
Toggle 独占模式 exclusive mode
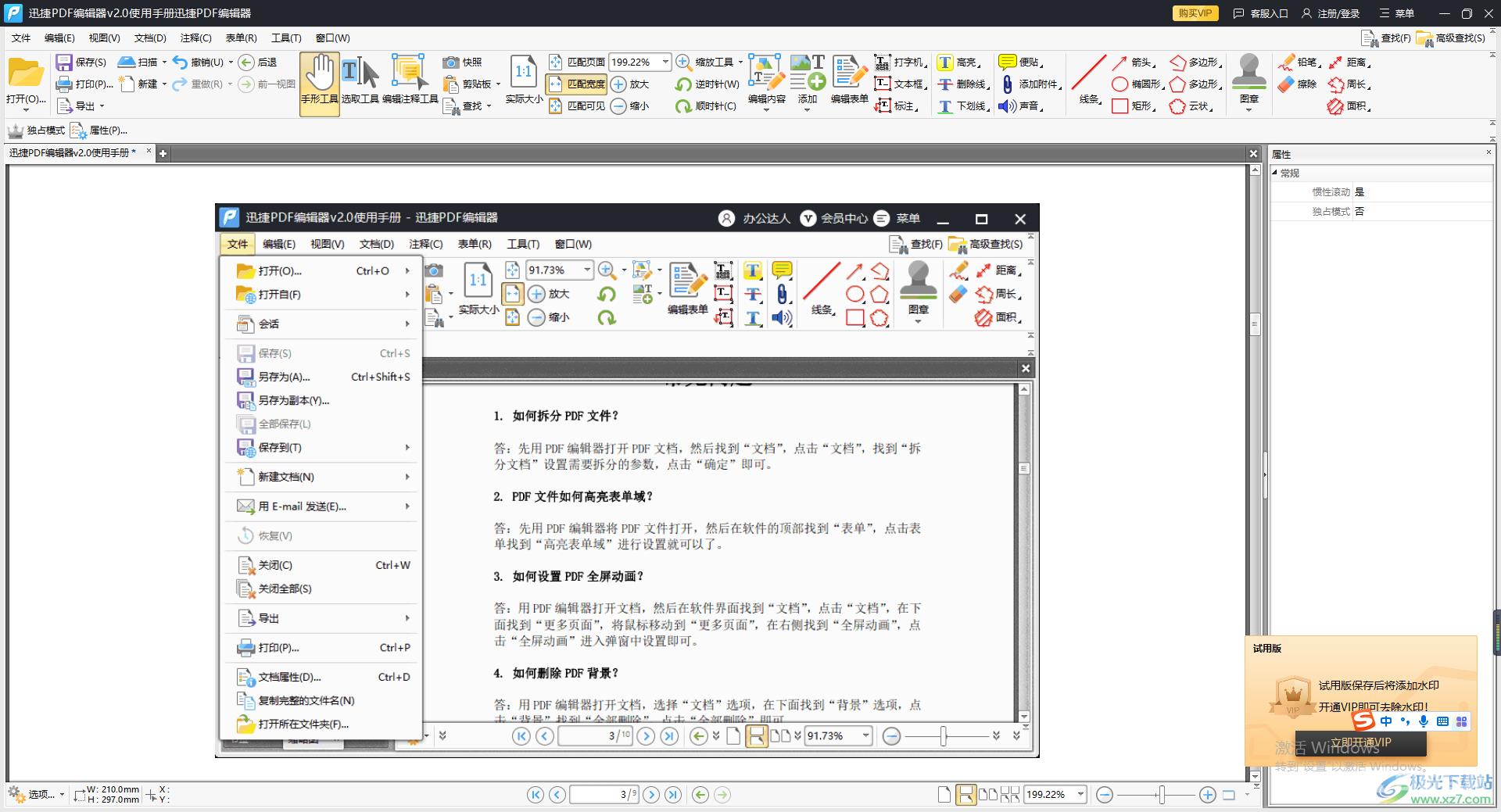point(37,130)
